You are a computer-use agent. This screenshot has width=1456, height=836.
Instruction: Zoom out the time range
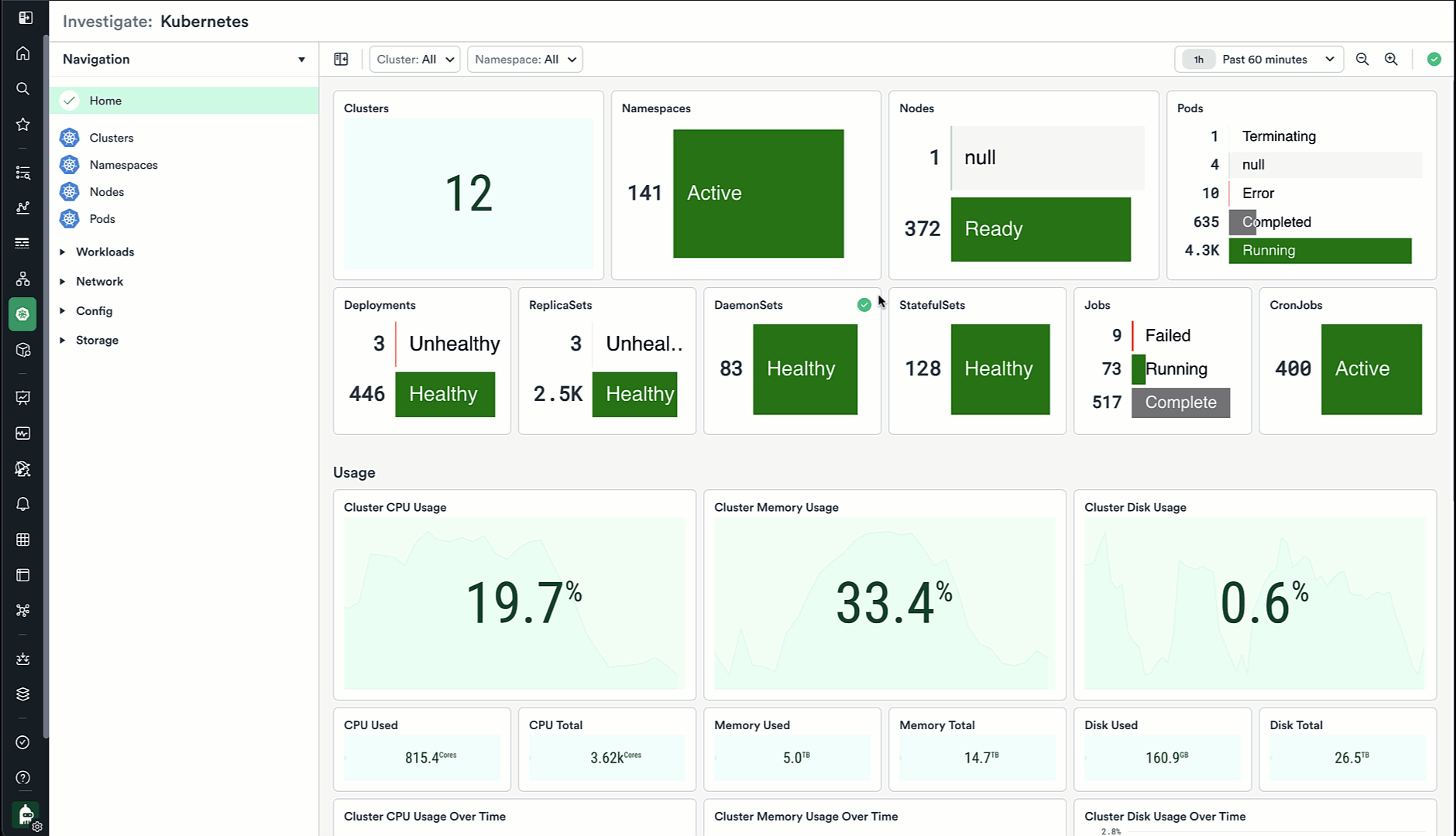click(x=1362, y=60)
